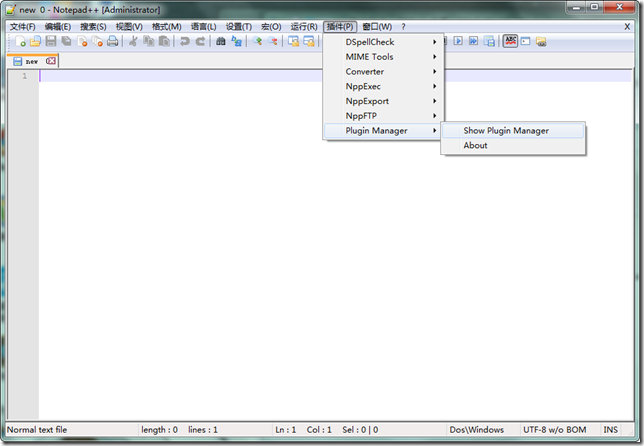This screenshot has height=446, width=644.
Task: Click the Close All documents icon
Action: coord(97,41)
